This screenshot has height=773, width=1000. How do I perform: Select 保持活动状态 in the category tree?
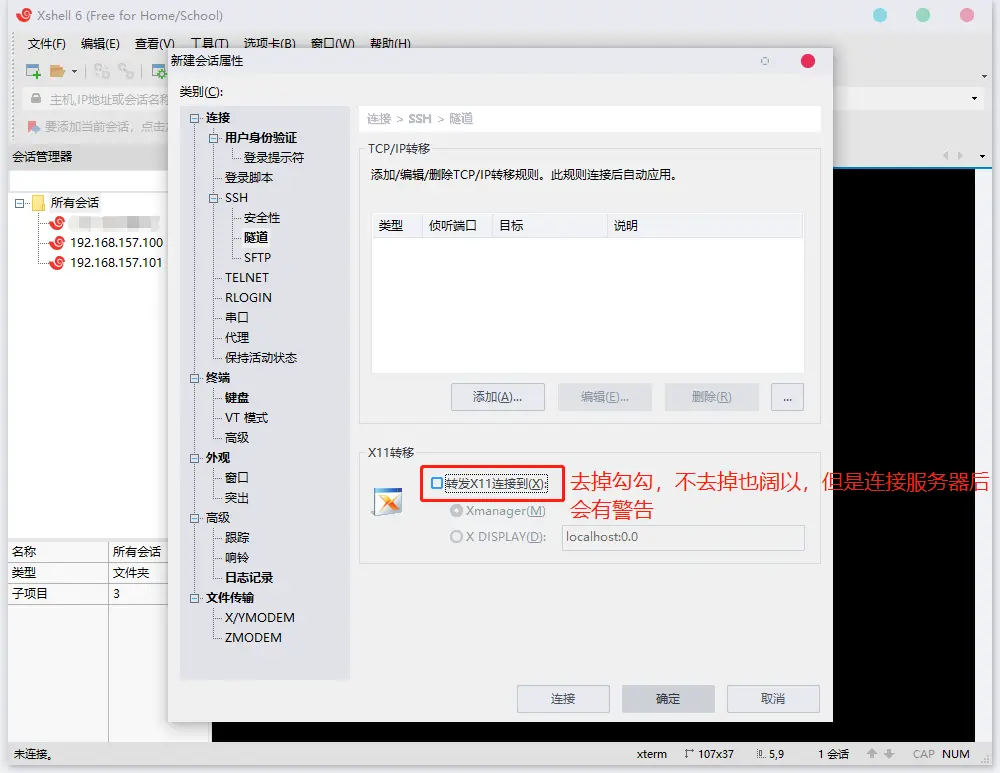click(x=261, y=358)
